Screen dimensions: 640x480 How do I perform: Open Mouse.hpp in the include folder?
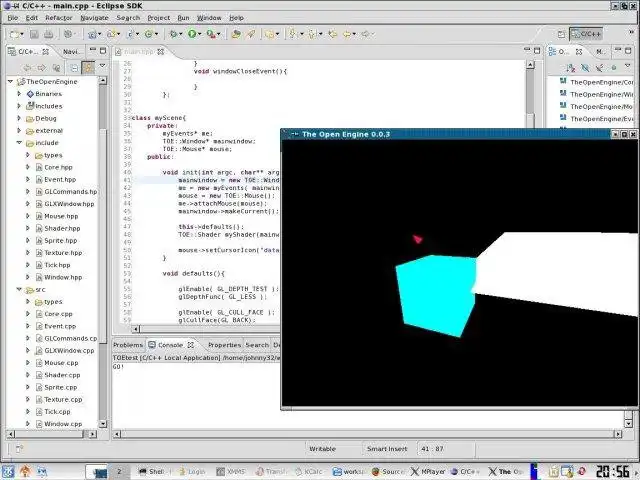coord(60,216)
